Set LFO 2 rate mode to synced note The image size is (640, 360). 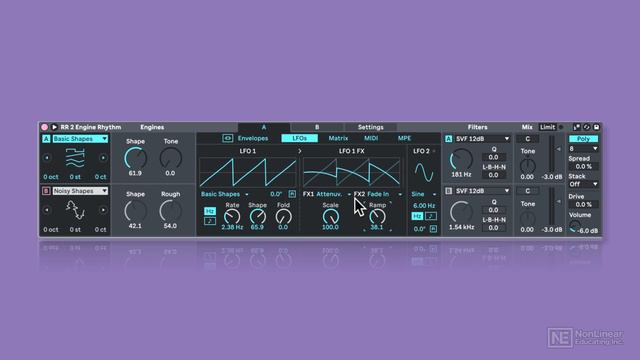point(431,216)
